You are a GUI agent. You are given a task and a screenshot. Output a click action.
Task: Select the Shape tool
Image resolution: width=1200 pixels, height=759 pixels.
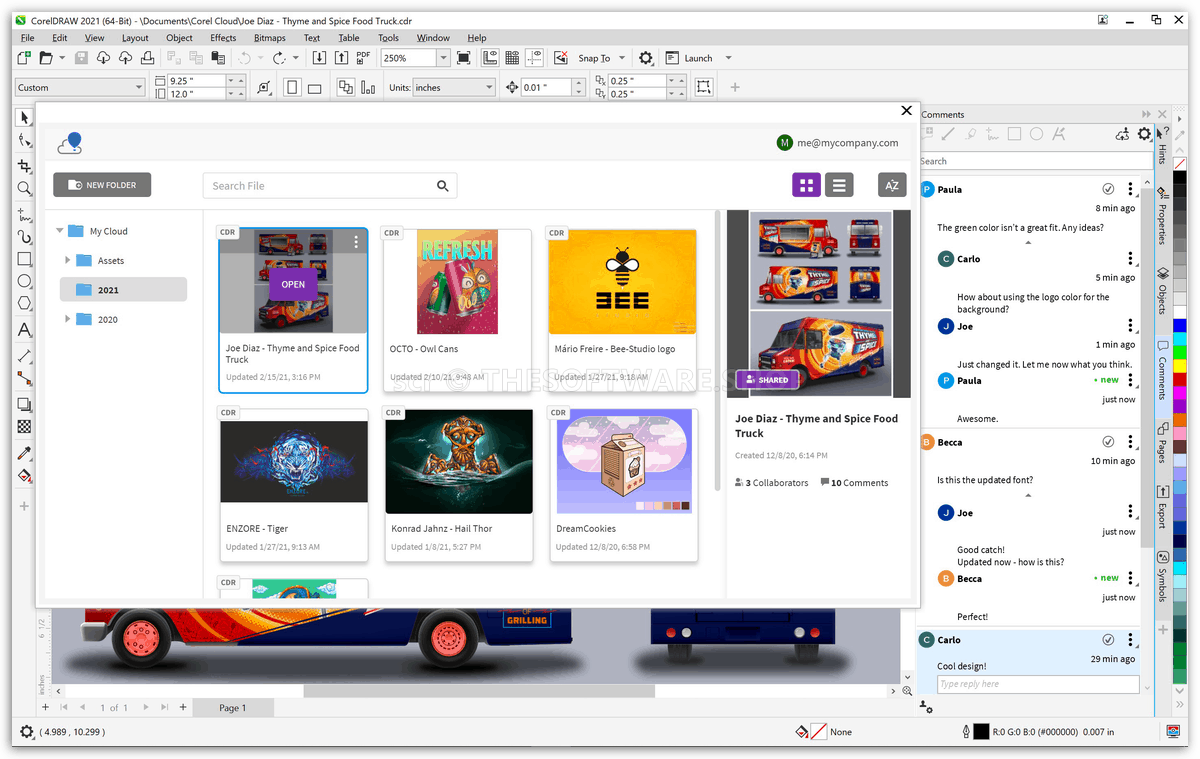(25, 142)
